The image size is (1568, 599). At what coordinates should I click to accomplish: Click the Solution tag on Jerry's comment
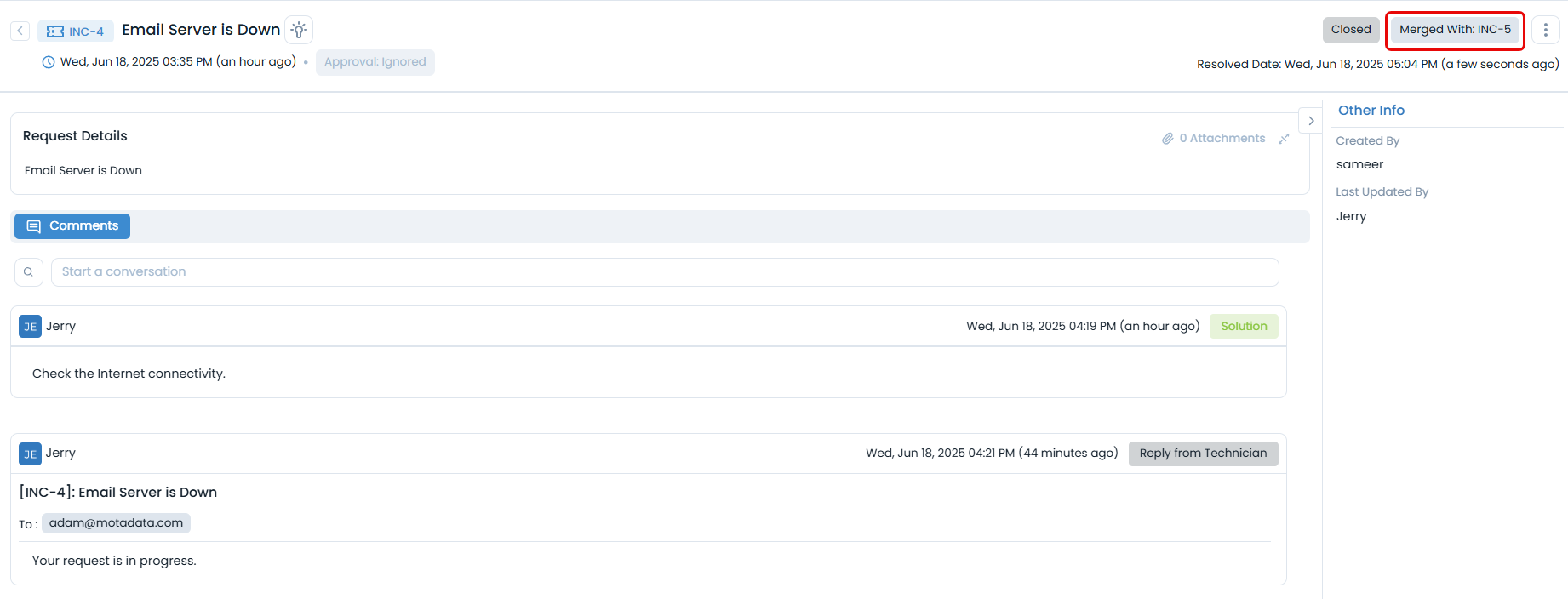pyautogui.click(x=1243, y=327)
